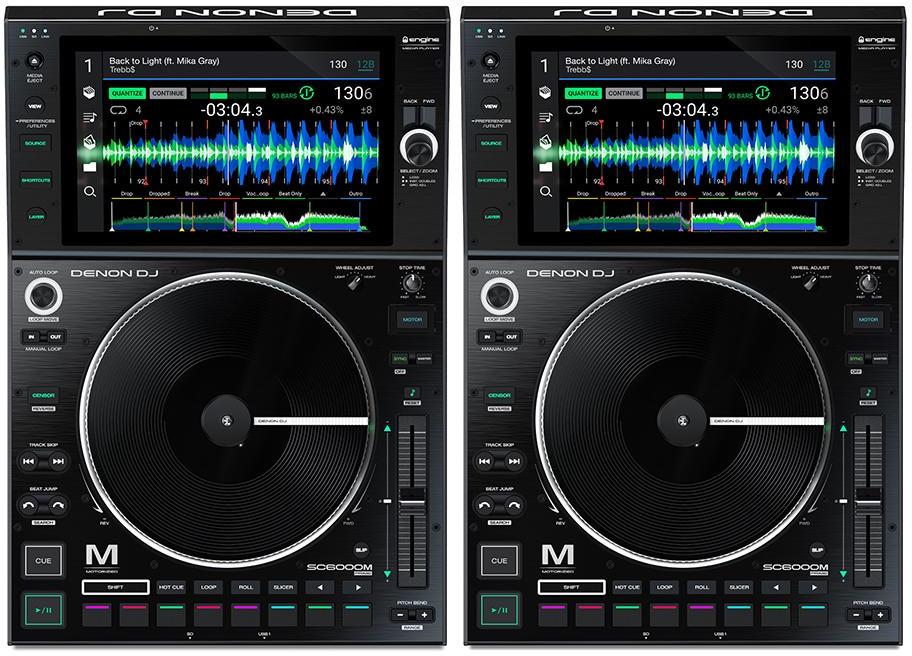Toggle Continue mode on right deck screen
Screen dimensions: 912x656
pyautogui.click(x=624, y=93)
